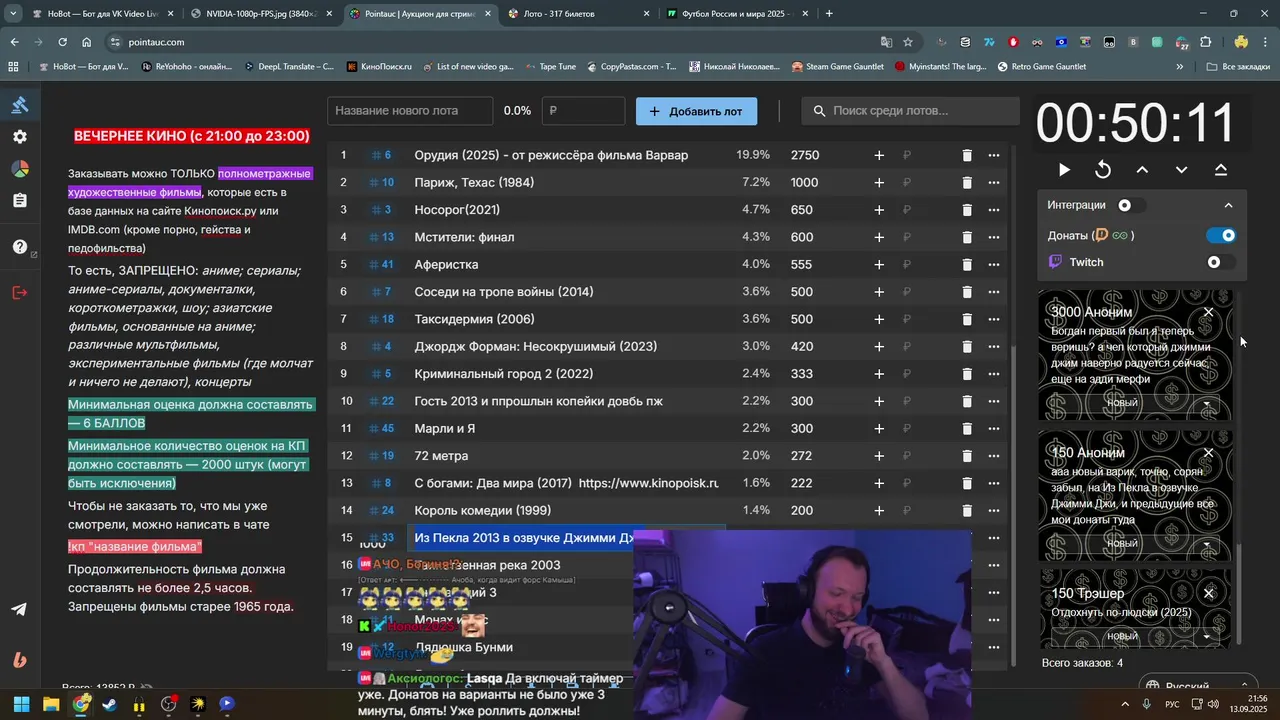Screen dimensions: 1280x720
Task: Open DeepL Translate bookmark
Action: click(288, 67)
